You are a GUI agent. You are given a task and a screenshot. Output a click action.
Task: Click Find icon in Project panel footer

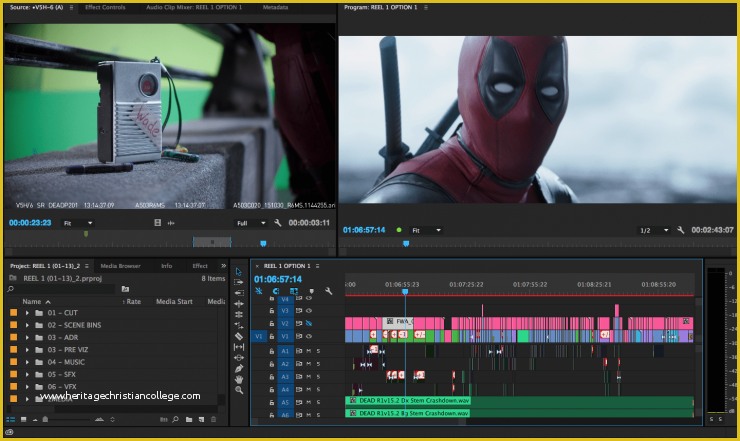pyautogui.click(x=176, y=419)
